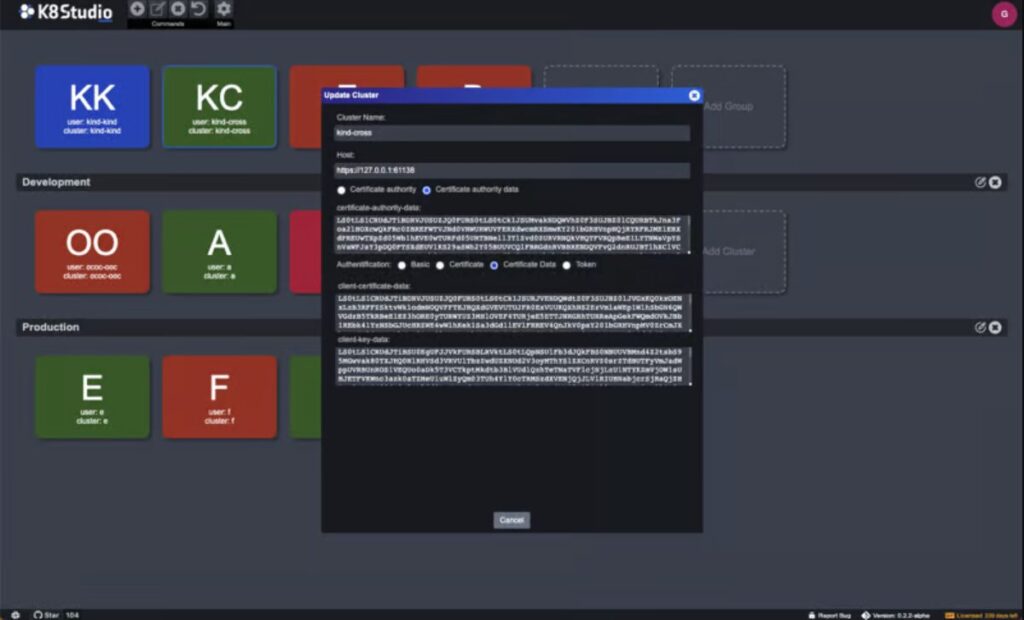The image size is (1024, 620).
Task: Select the KK kind-kind cluster card
Action: pyautogui.click(x=92, y=106)
